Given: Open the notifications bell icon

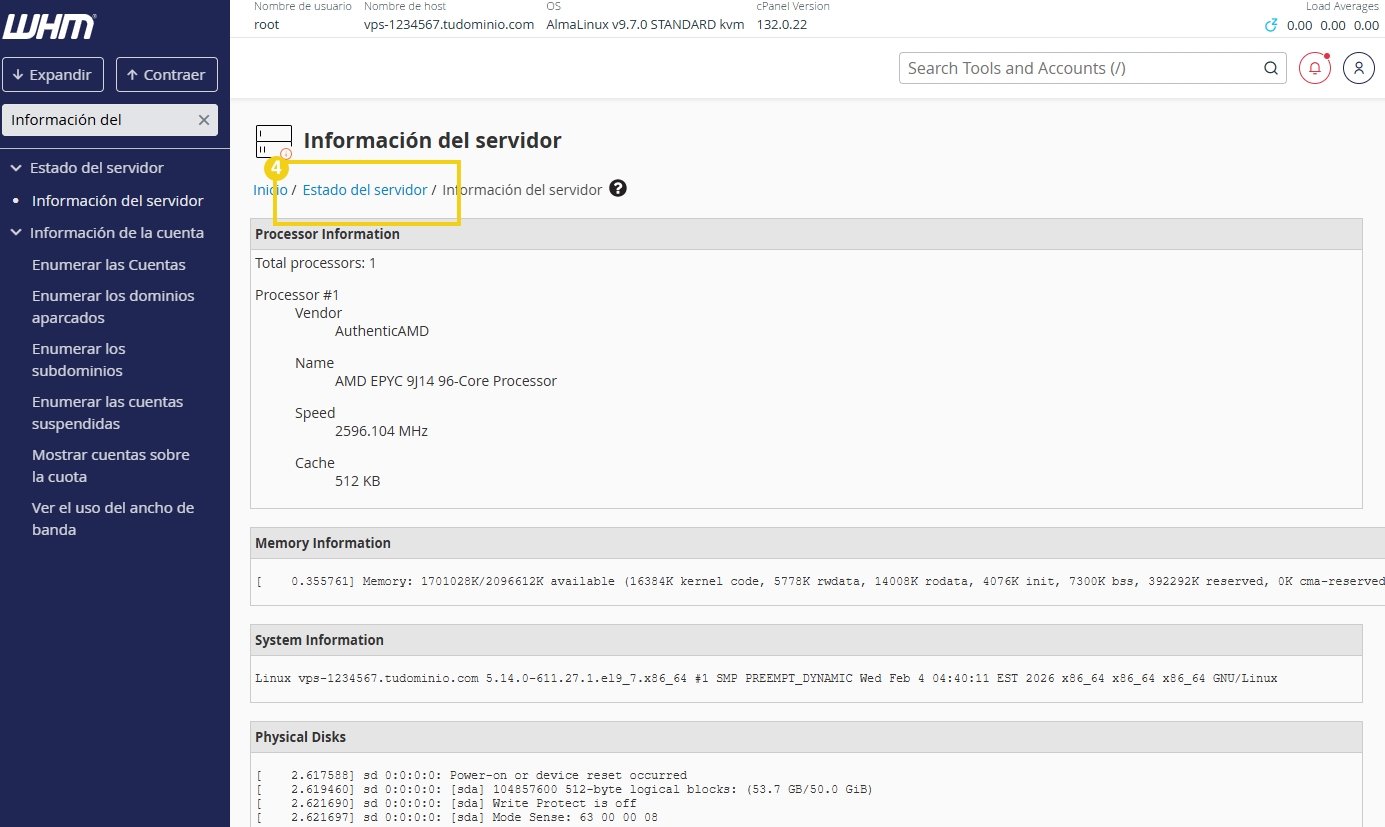Looking at the screenshot, I should click(1314, 68).
